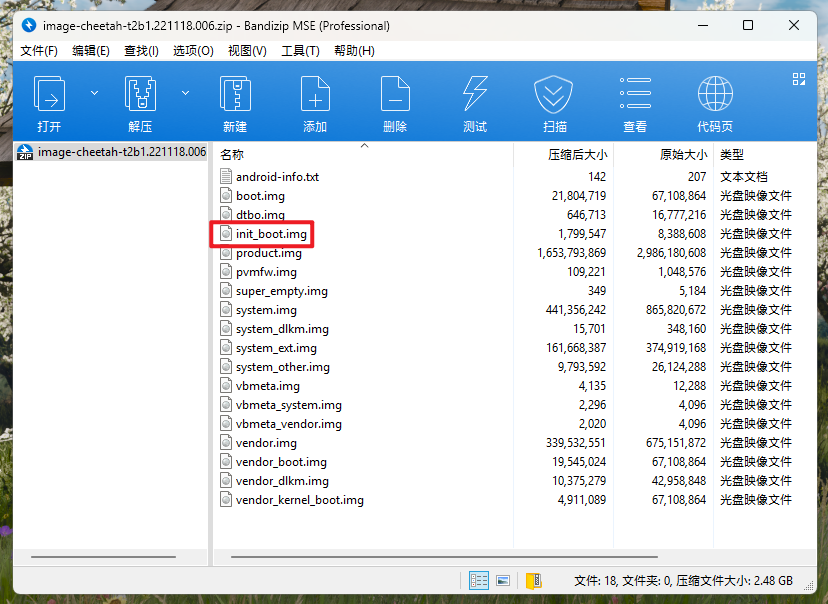Click the android-info.txt document icon
This screenshot has width=828, height=604.
[x=226, y=176]
